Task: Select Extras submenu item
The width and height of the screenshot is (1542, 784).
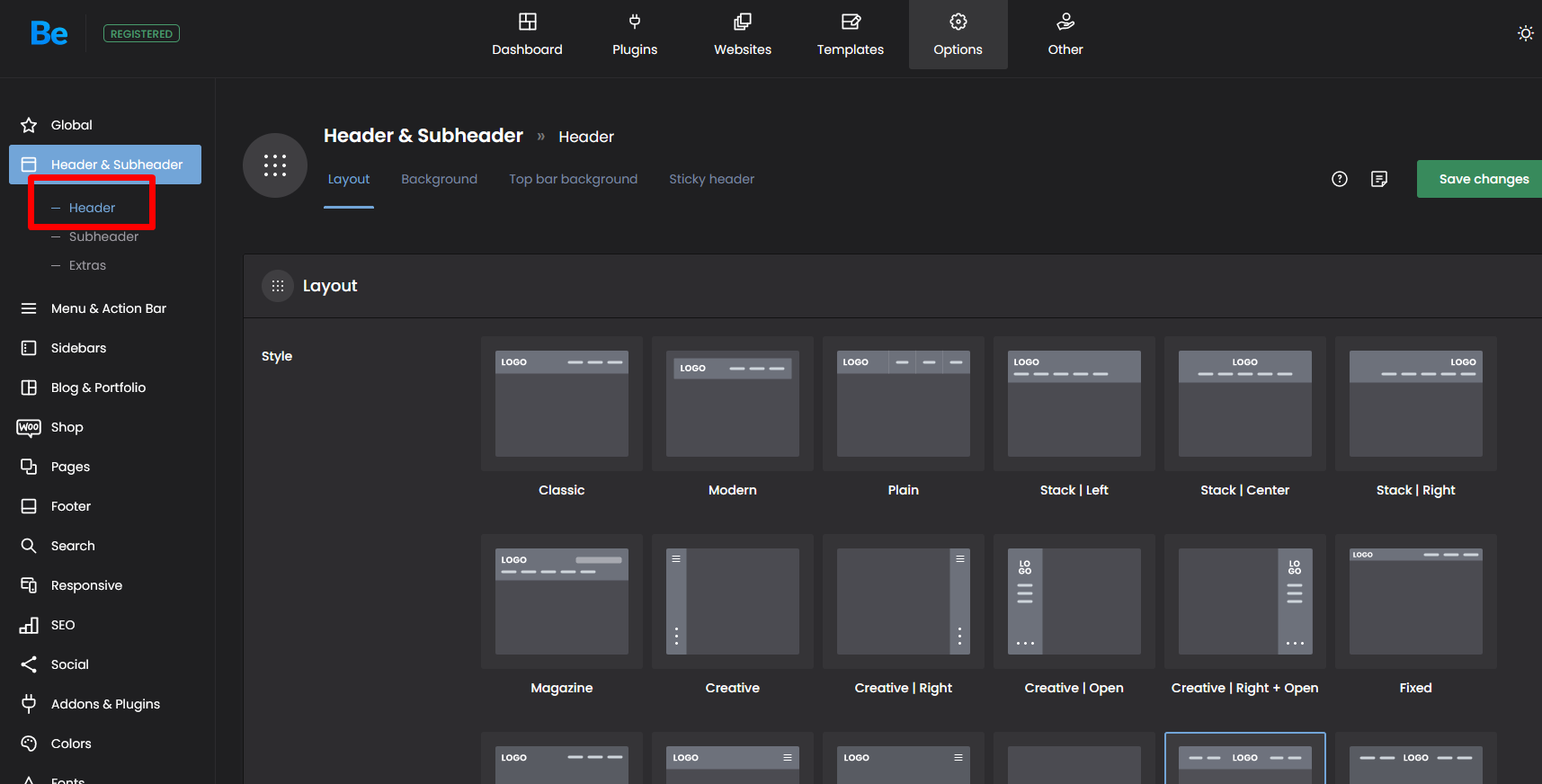Action: coord(87,265)
